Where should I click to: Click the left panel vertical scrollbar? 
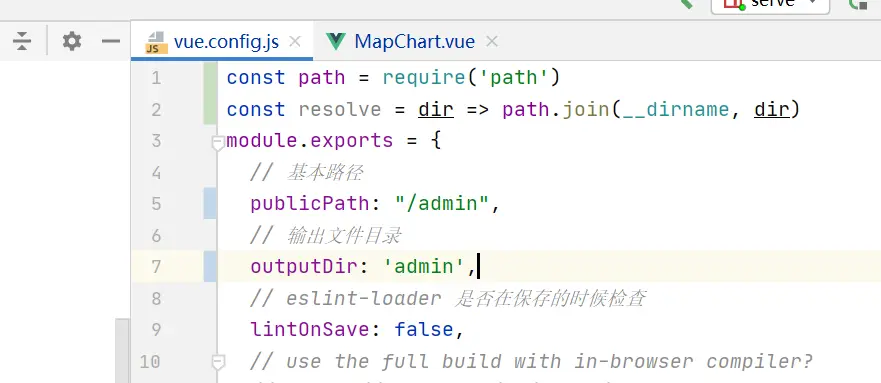click(x=122, y=350)
